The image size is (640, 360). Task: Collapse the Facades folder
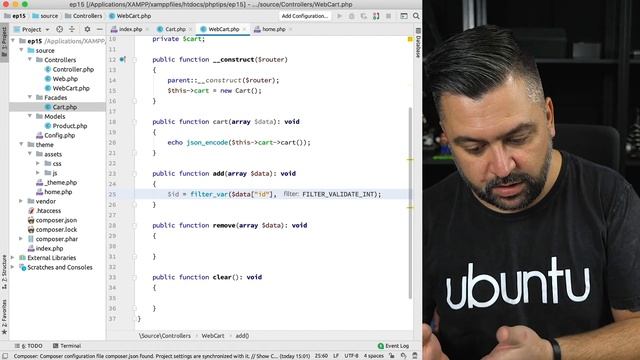point(30,97)
